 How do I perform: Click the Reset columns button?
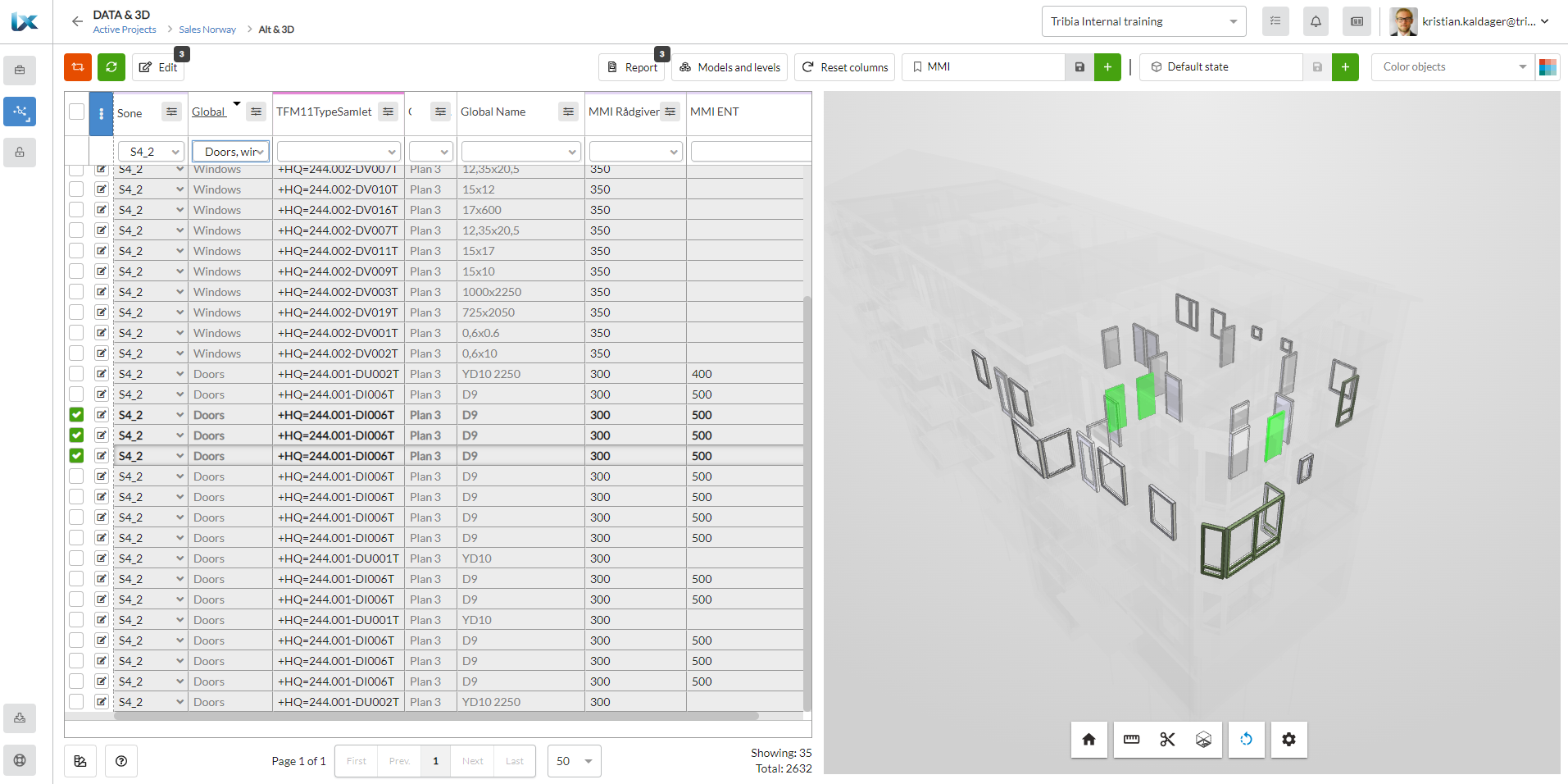click(x=845, y=67)
